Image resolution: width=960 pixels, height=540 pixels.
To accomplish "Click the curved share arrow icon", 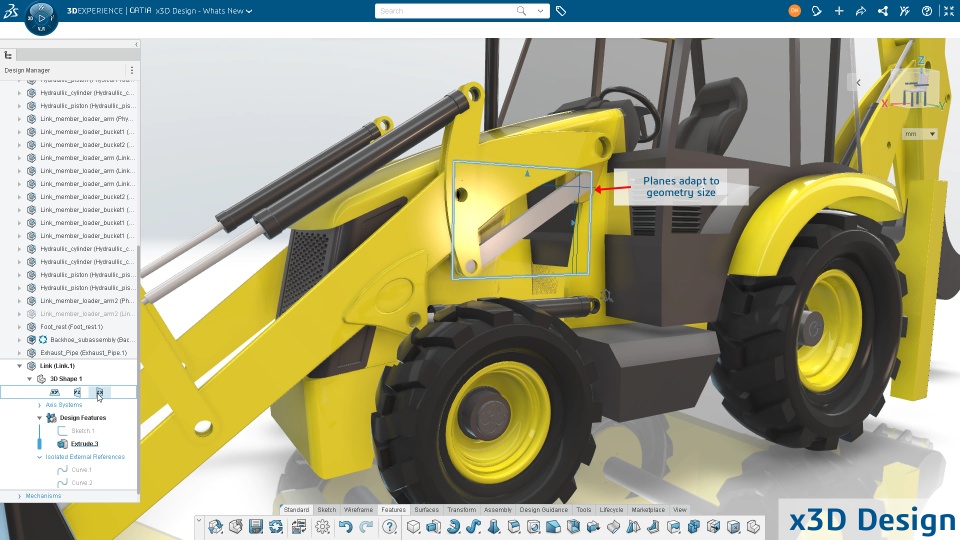I will [x=861, y=11].
